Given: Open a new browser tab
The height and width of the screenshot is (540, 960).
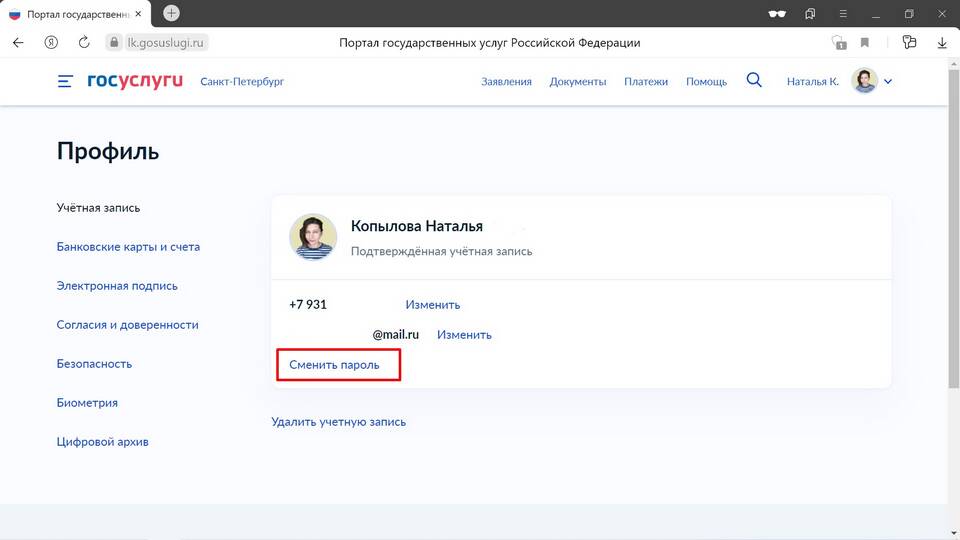Looking at the screenshot, I should click(x=171, y=13).
